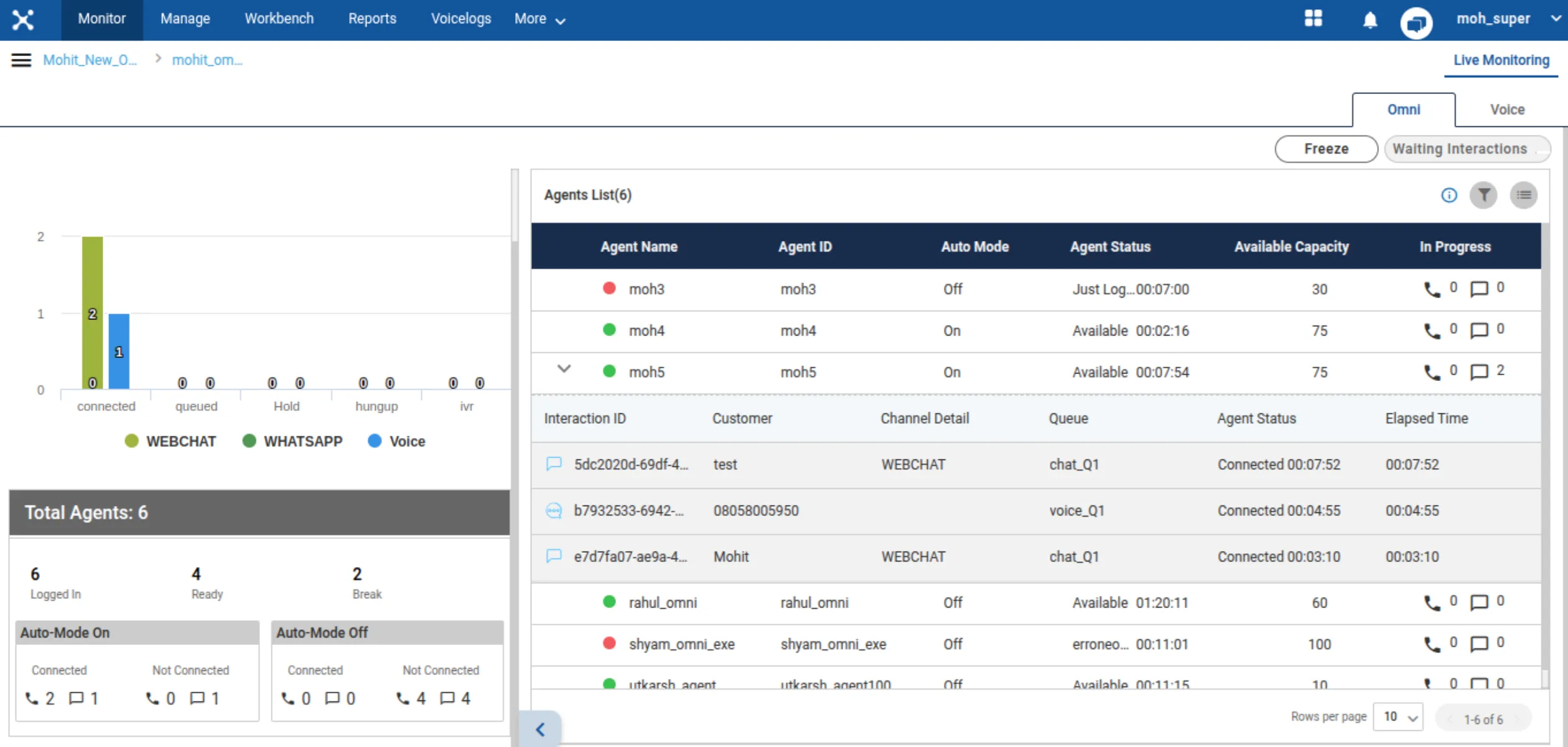The width and height of the screenshot is (1568, 747).
Task: Open the Manage menu
Action: click(x=185, y=19)
